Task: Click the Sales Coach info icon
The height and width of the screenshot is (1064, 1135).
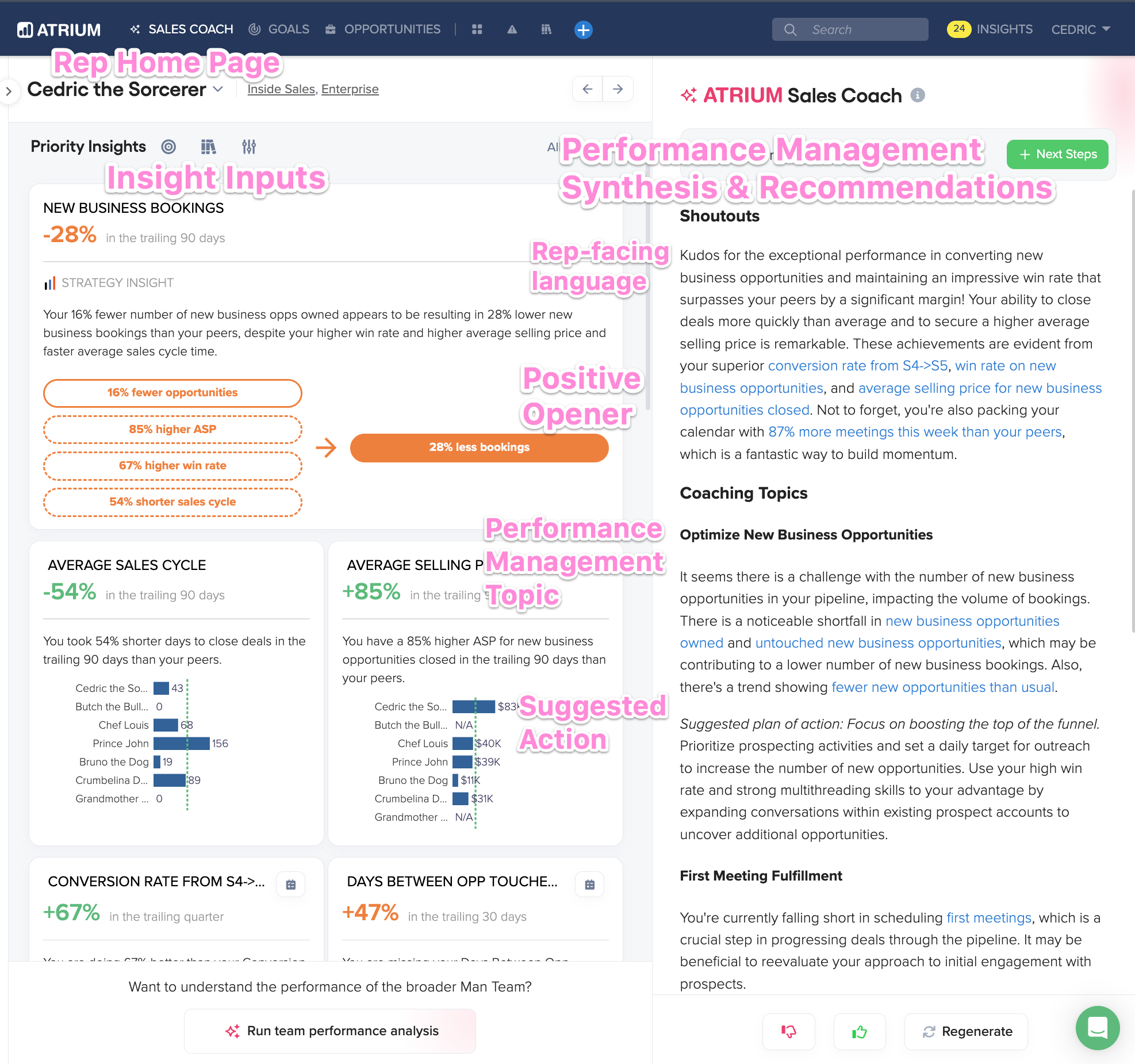Action: [x=918, y=95]
